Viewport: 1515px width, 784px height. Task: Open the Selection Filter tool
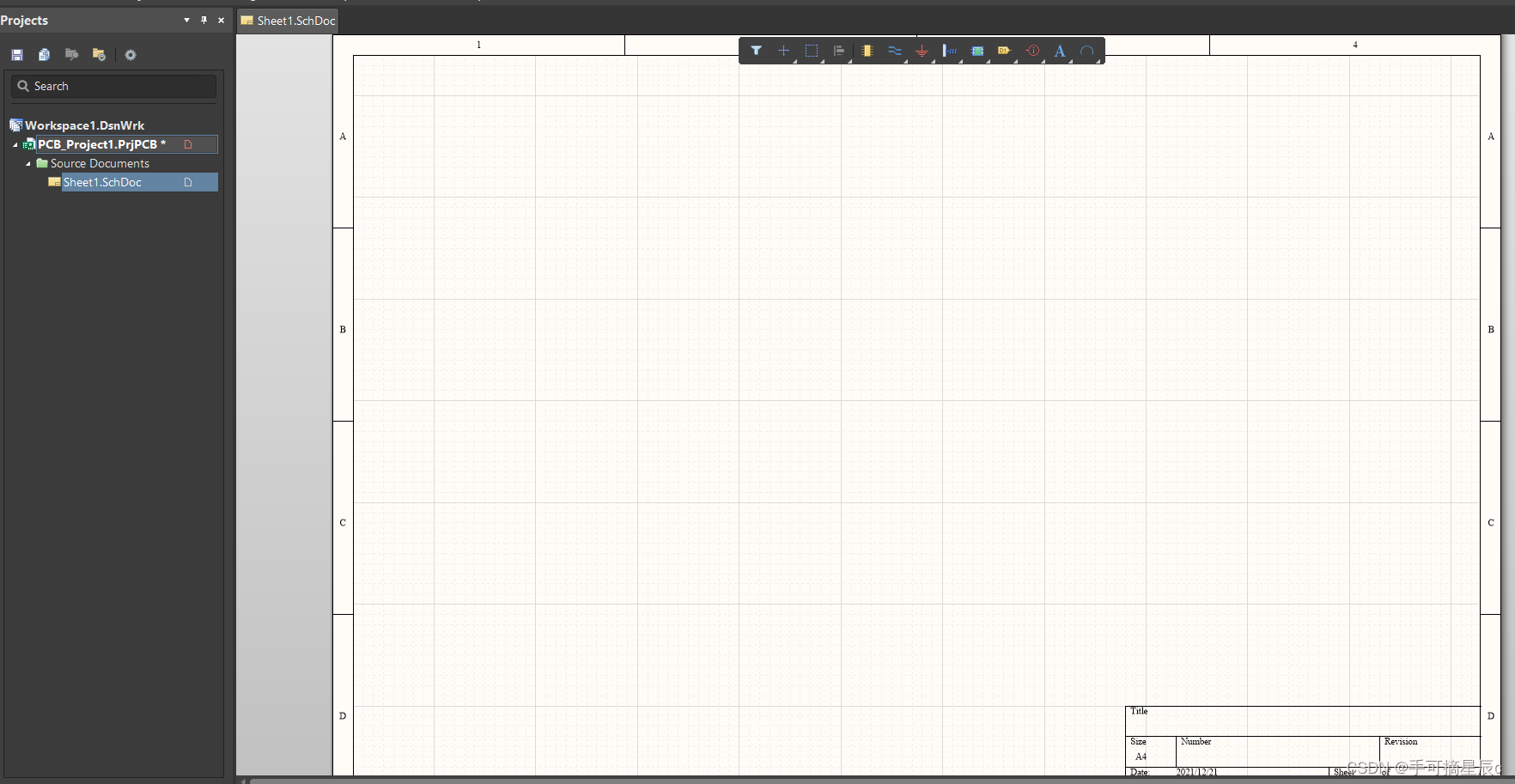[x=756, y=51]
